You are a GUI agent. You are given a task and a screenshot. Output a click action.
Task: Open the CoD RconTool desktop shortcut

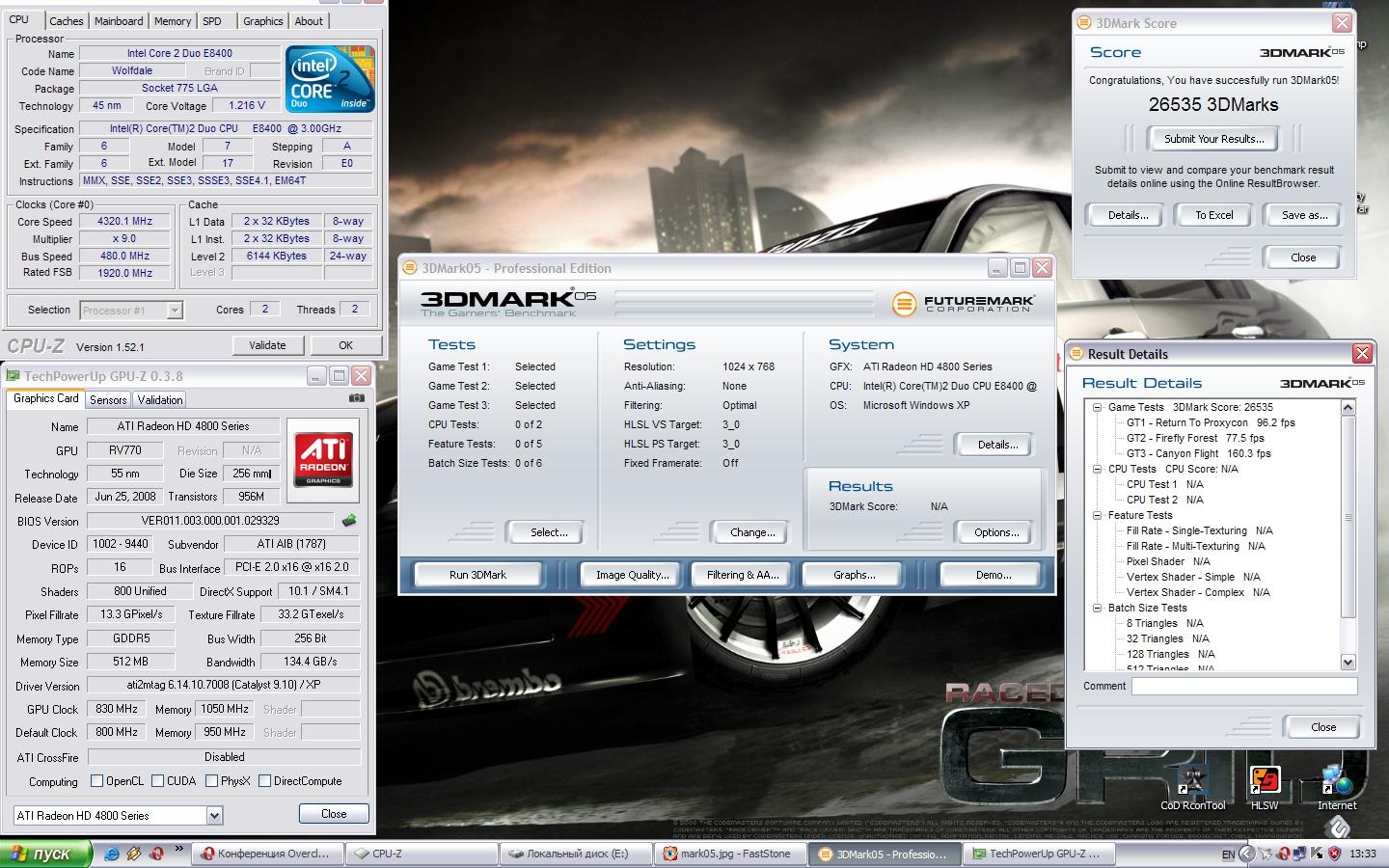pyautogui.click(x=1193, y=788)
